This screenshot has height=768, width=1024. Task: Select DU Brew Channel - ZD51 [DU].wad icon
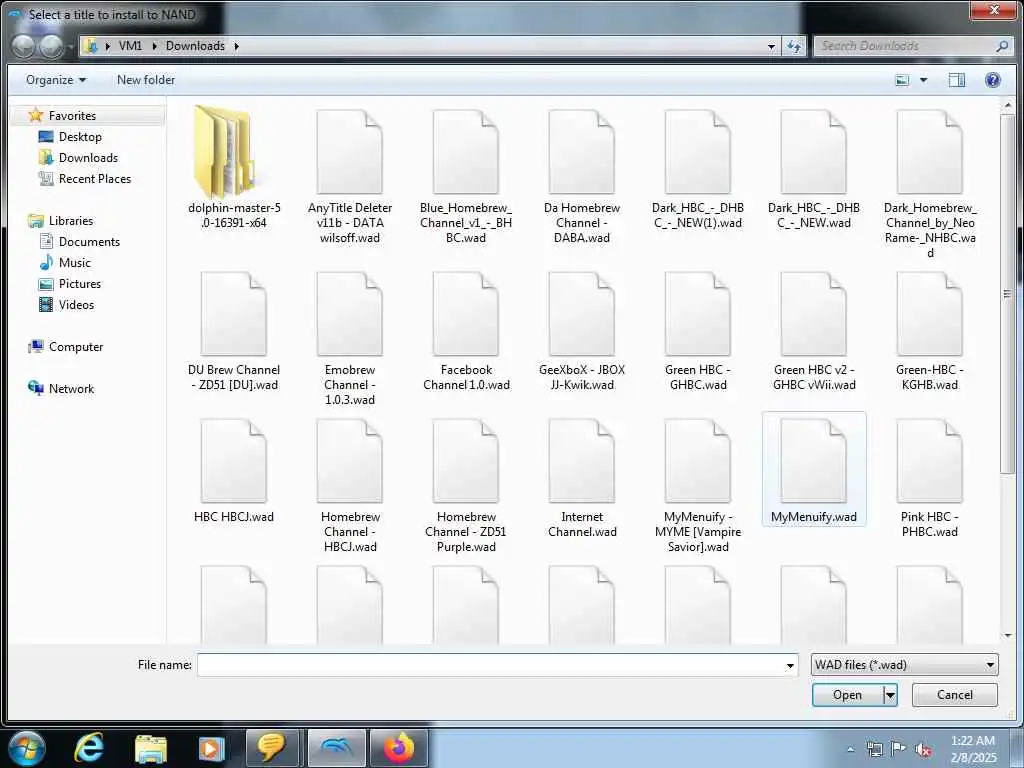(234, 313)
